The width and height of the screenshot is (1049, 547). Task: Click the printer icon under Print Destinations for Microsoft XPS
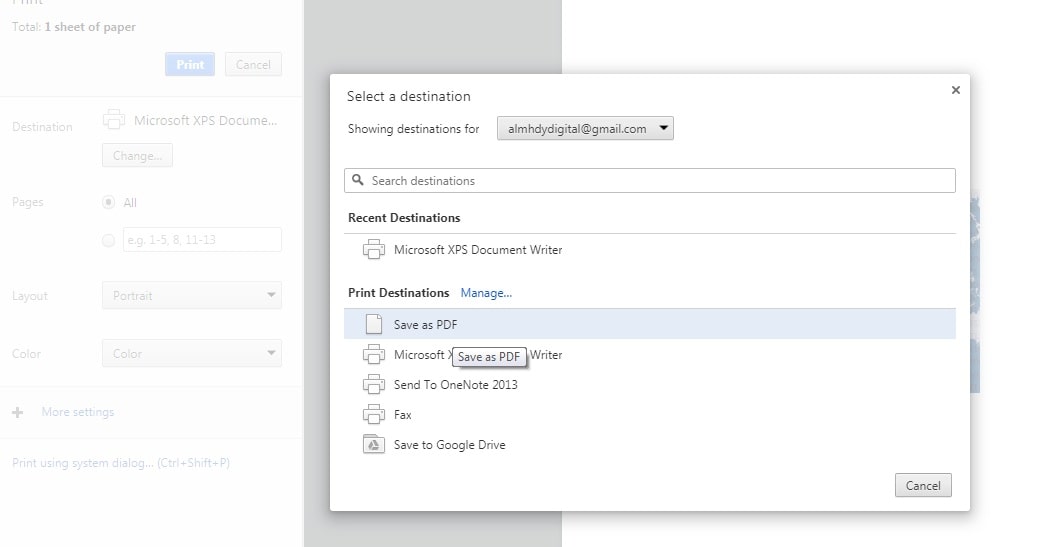coord(373,354)
